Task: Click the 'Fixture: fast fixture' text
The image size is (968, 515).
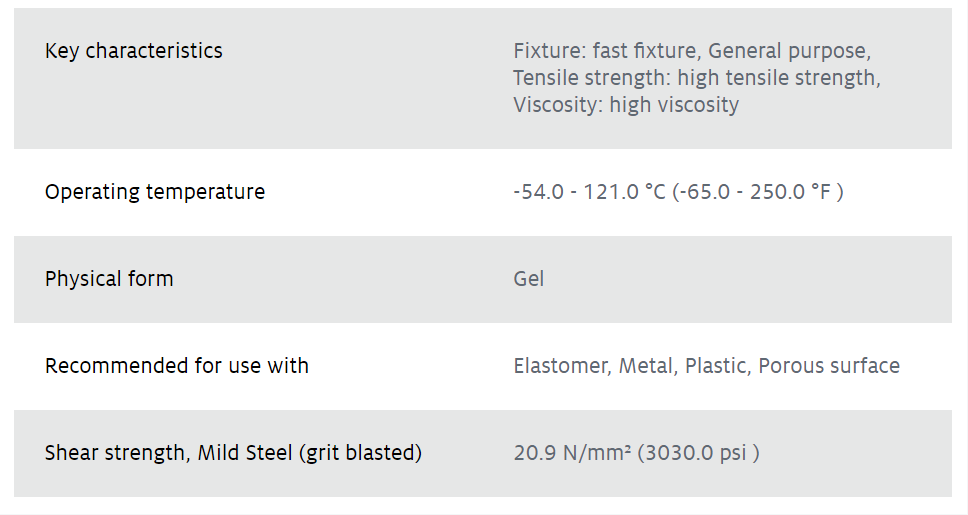Action: [x=603, y=51]
